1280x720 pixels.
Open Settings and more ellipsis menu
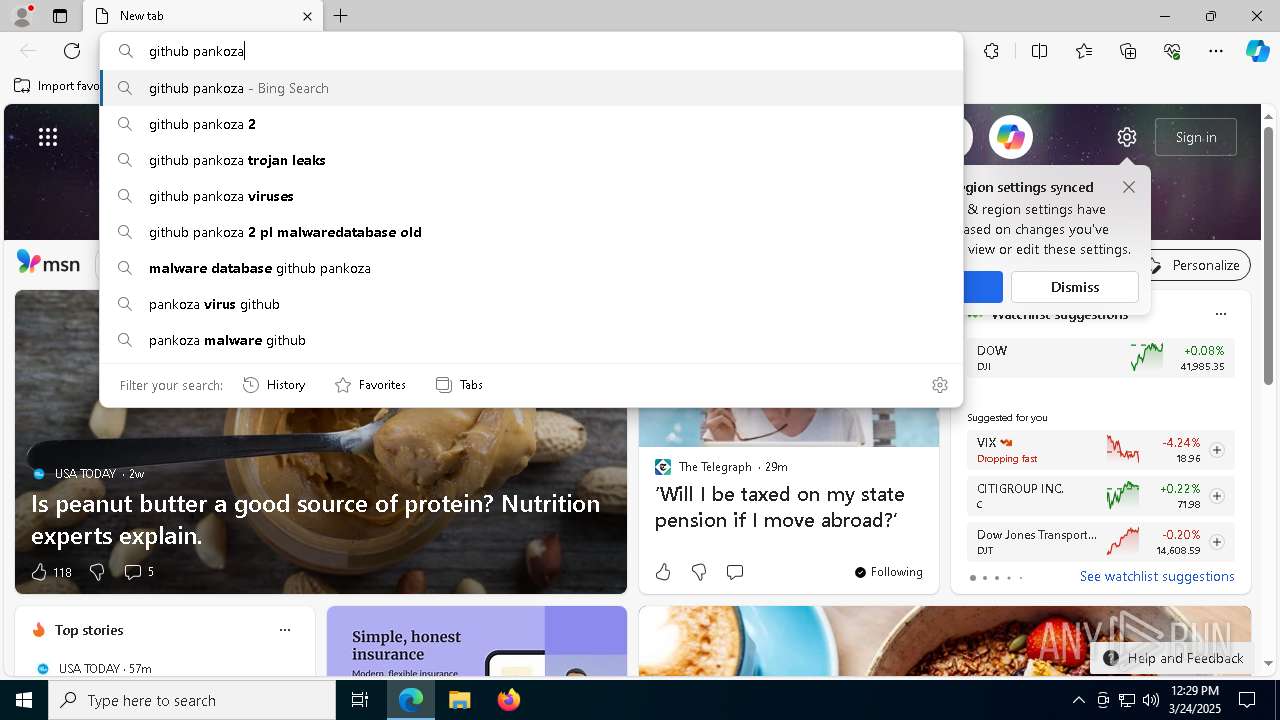1216,51
